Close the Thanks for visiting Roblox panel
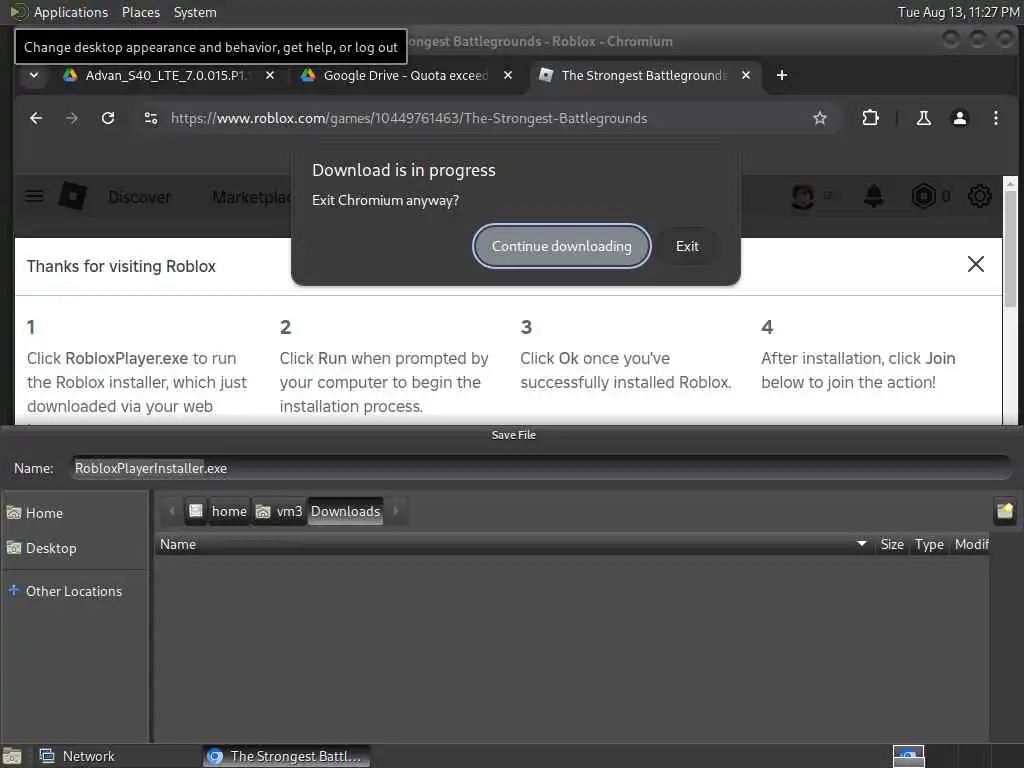1024x768 pixels. tap(975, 264)
